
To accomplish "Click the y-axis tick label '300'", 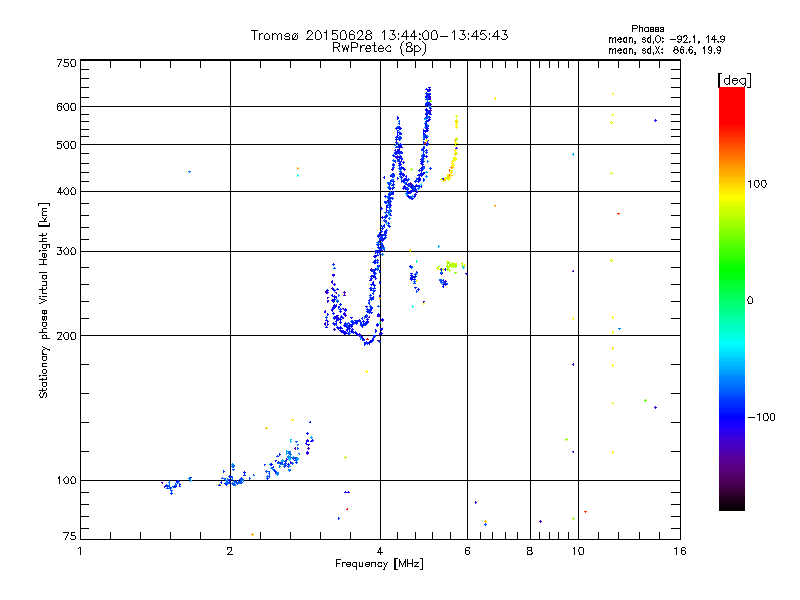I will click(66, 252).
